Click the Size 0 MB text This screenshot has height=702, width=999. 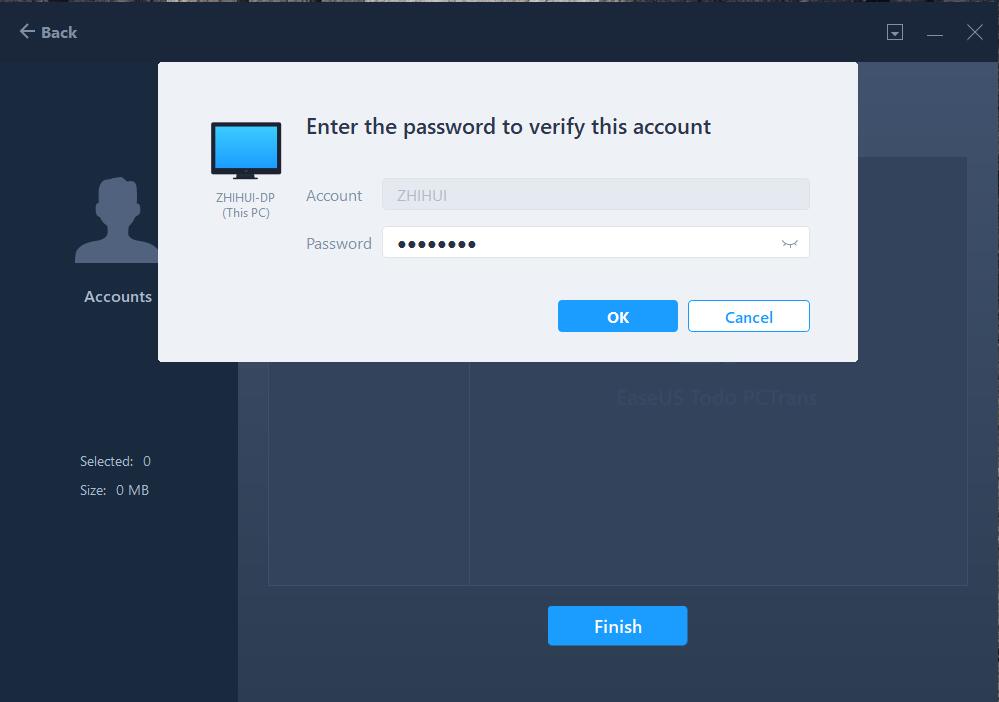pos(115,491)
